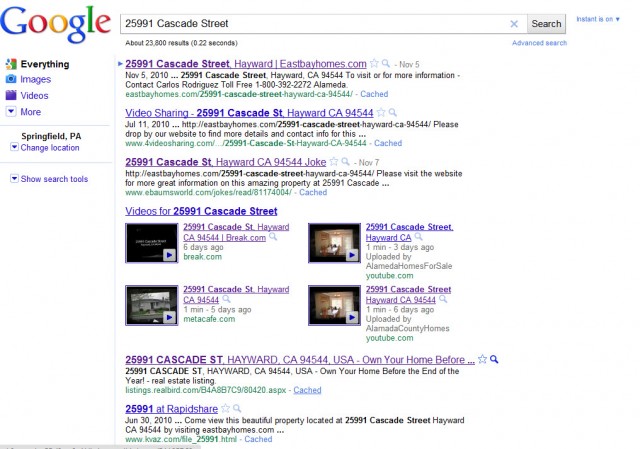640x449 pixels.
Task: Open Advanced search
Action: tap(539, 43)
